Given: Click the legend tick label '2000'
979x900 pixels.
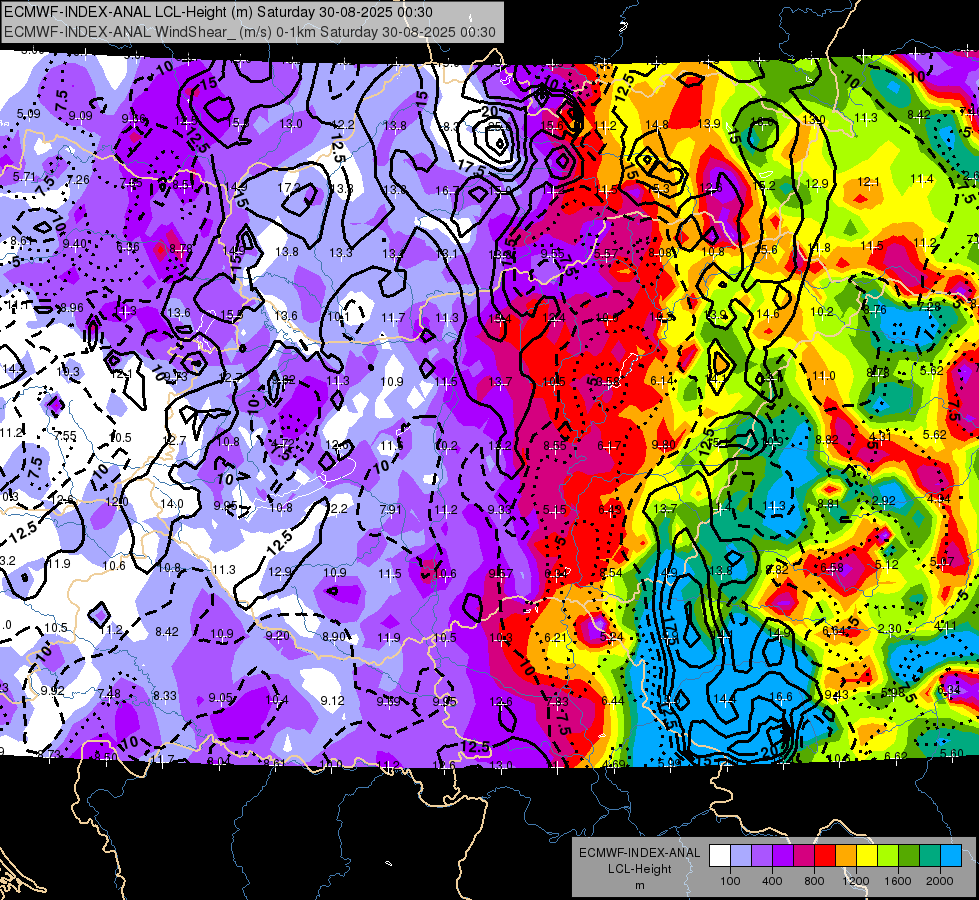Looking at the screenshot, I should pos(940,881).
